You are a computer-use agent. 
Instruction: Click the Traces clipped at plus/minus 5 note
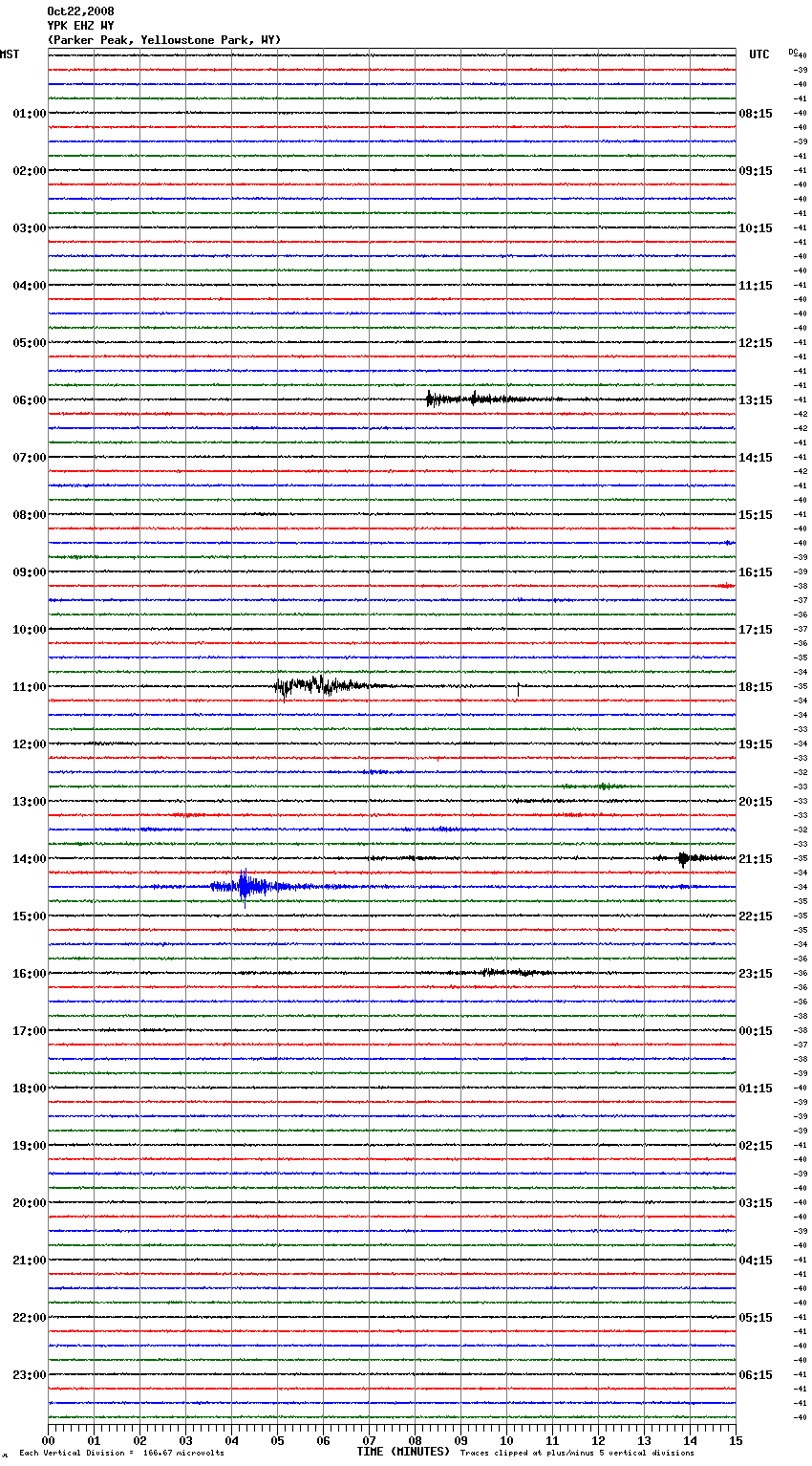tap(577, 1454)
